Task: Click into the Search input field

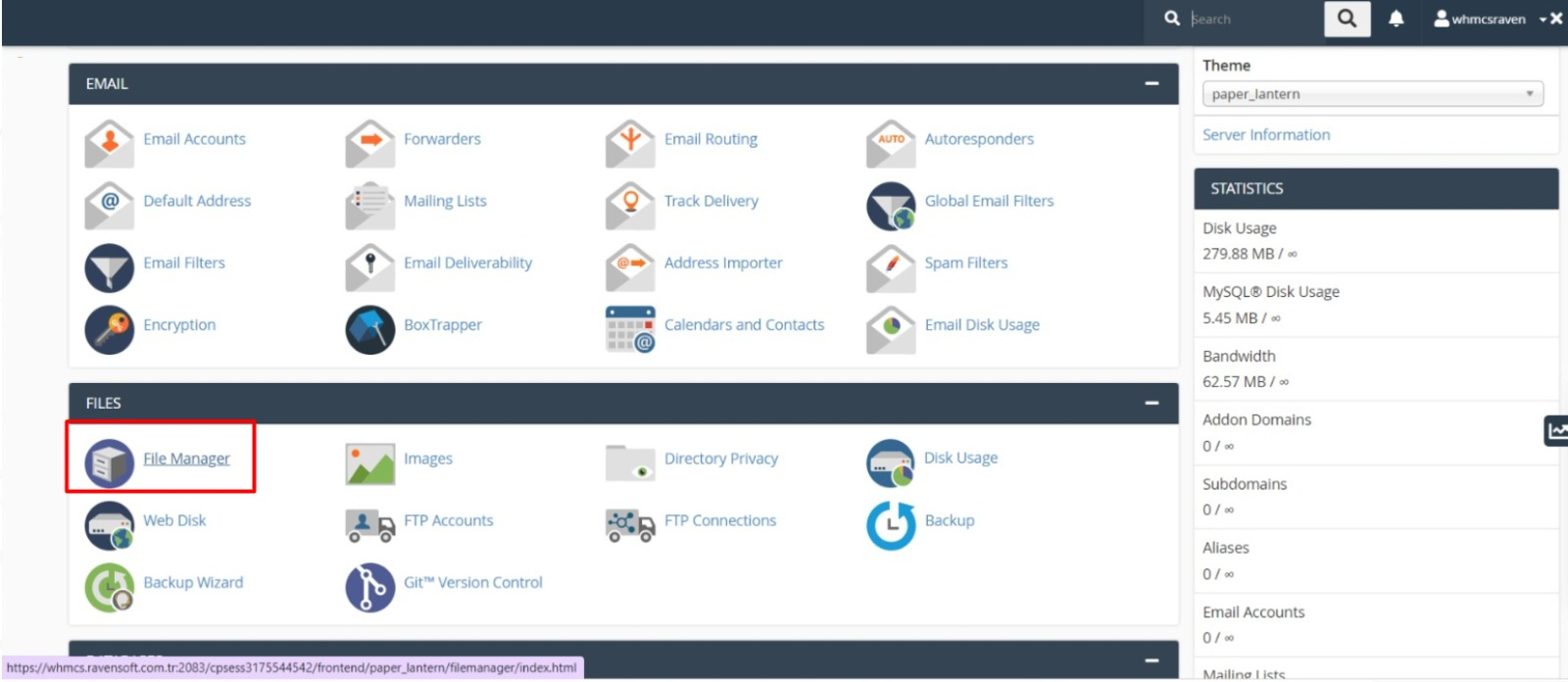Action: click(x=1252, y=19)
